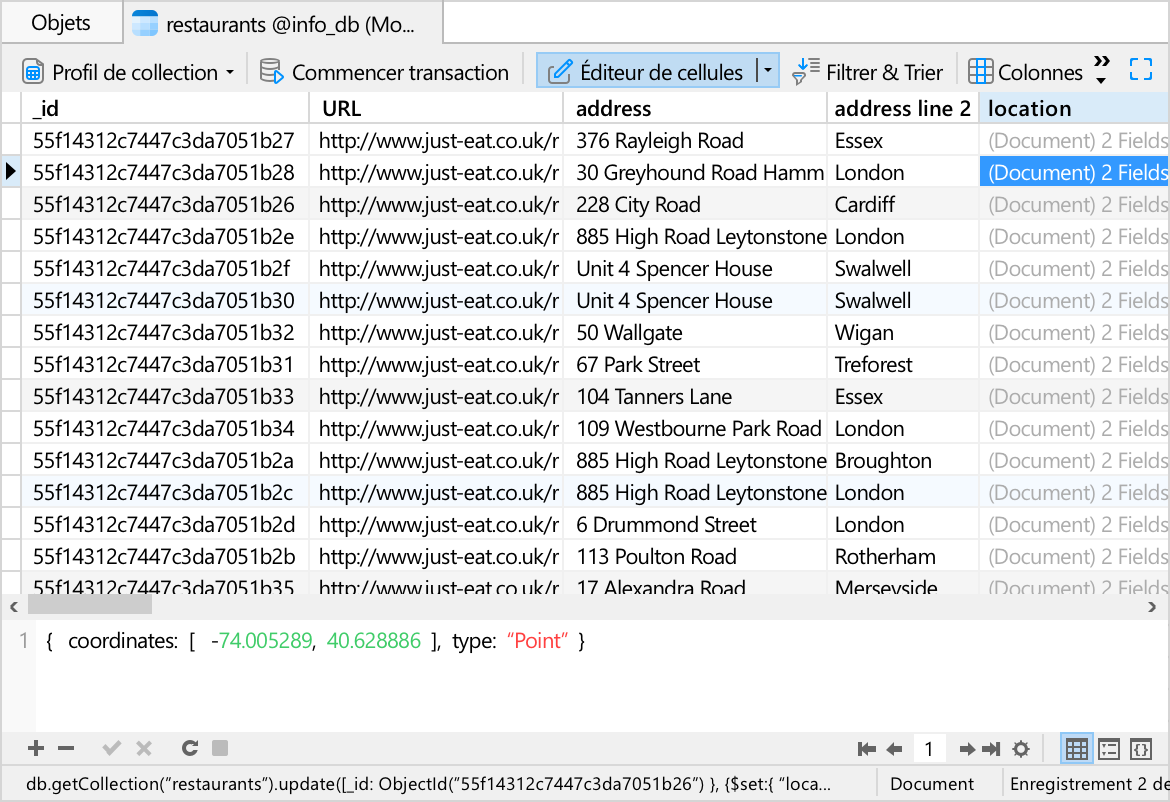
Task: Expand the Éditeur de cellules dropdown arrow
Action: (767, 71)
